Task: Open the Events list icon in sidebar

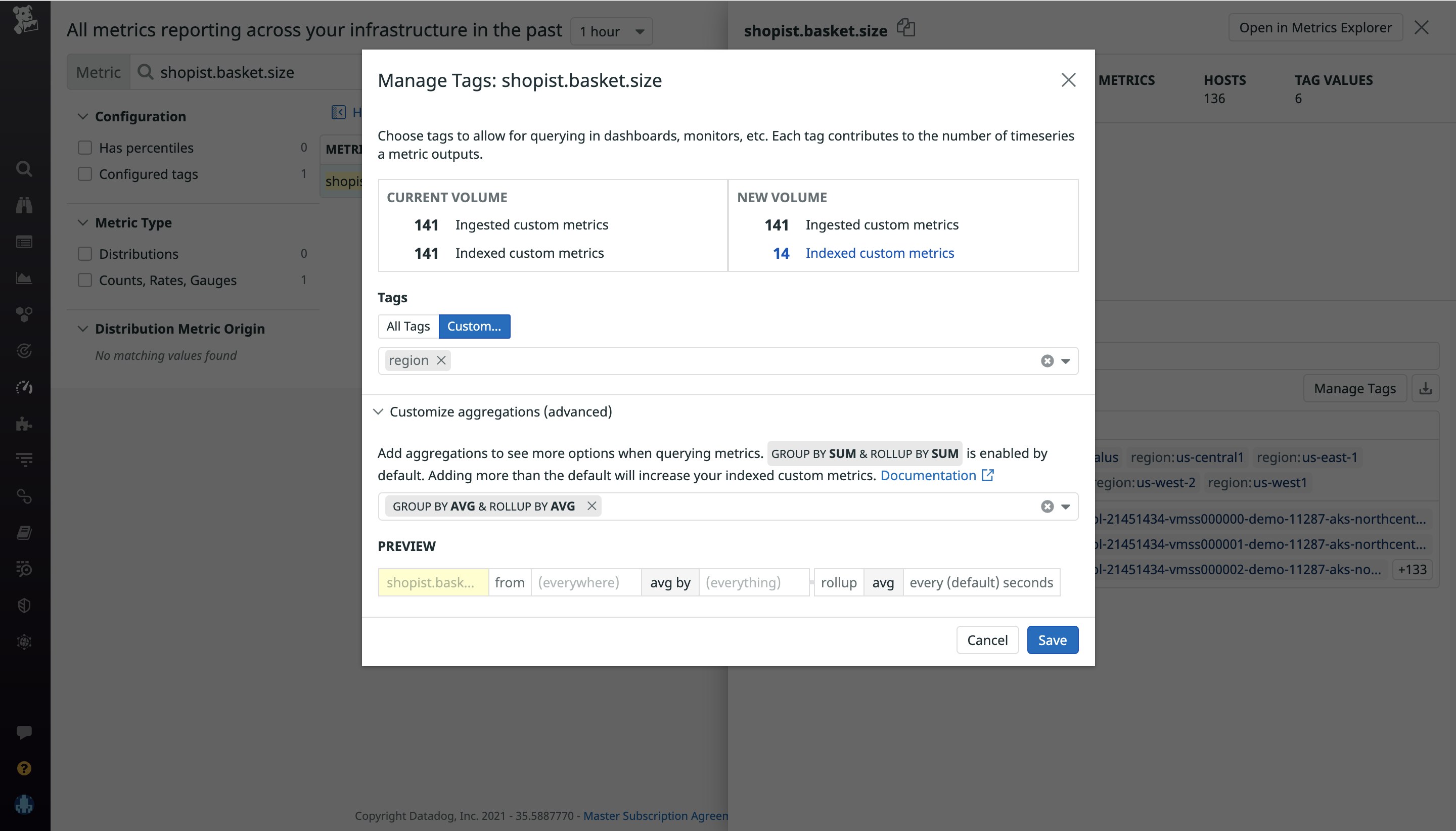Action: (x=24, y=242)
